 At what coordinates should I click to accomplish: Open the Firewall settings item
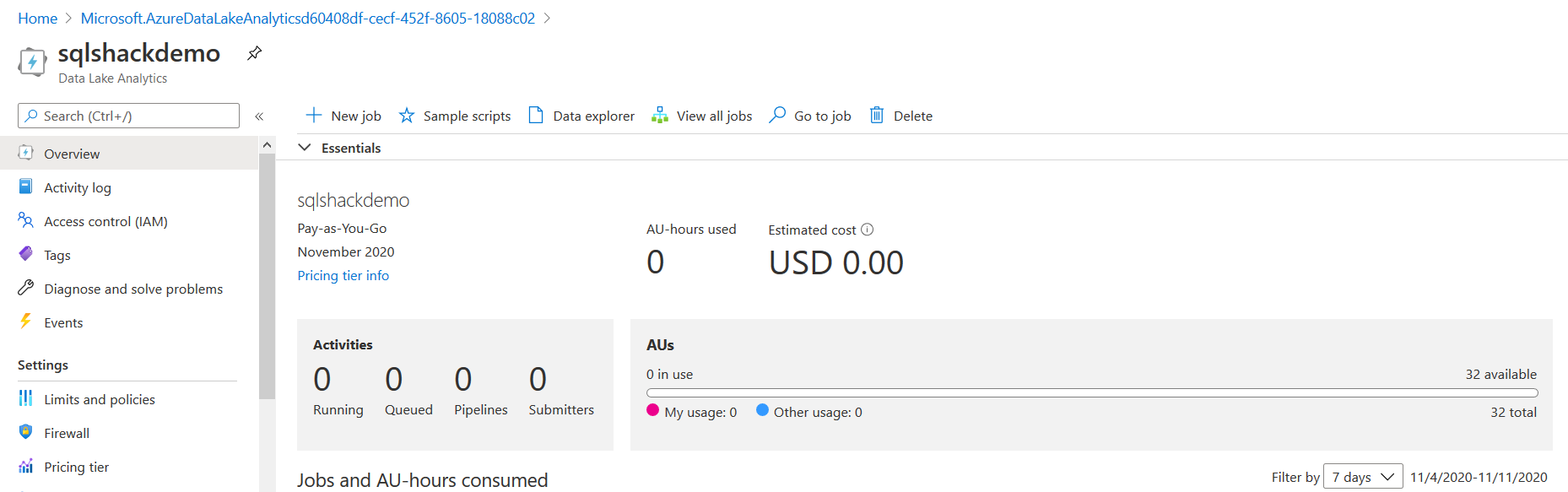pos(67,433)
